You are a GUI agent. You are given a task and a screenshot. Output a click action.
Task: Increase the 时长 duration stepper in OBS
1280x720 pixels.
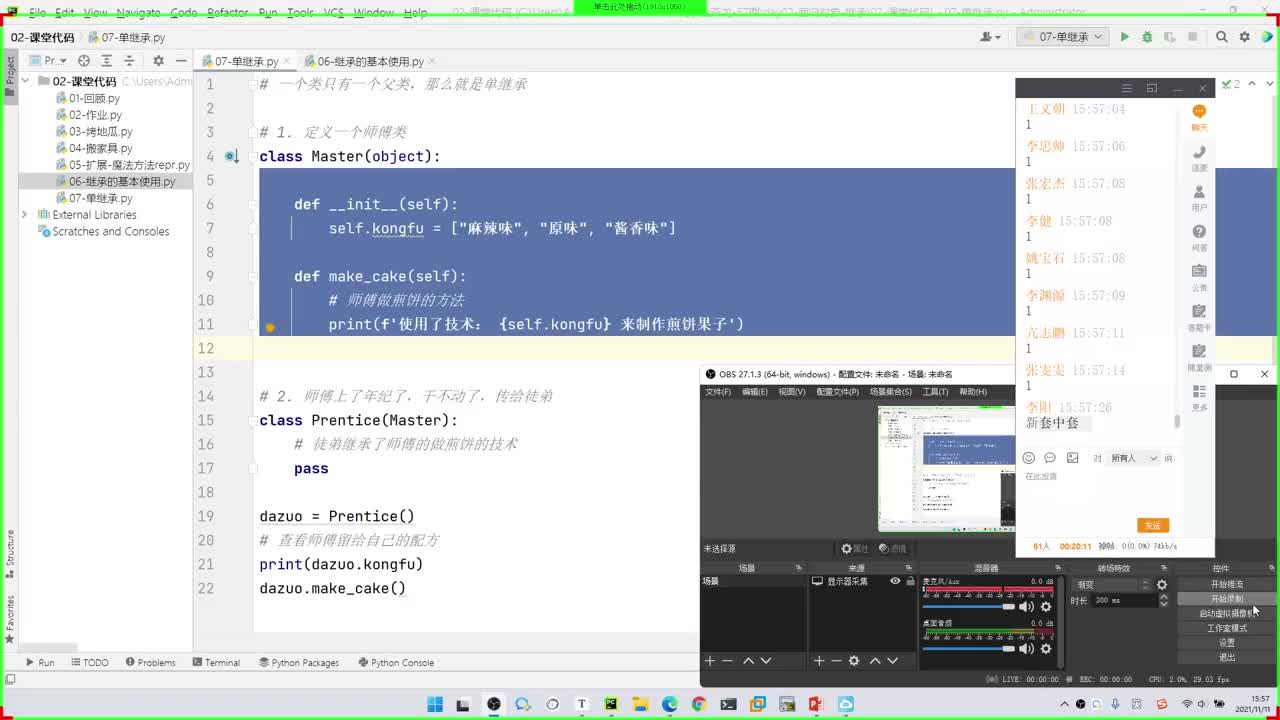1163,597
